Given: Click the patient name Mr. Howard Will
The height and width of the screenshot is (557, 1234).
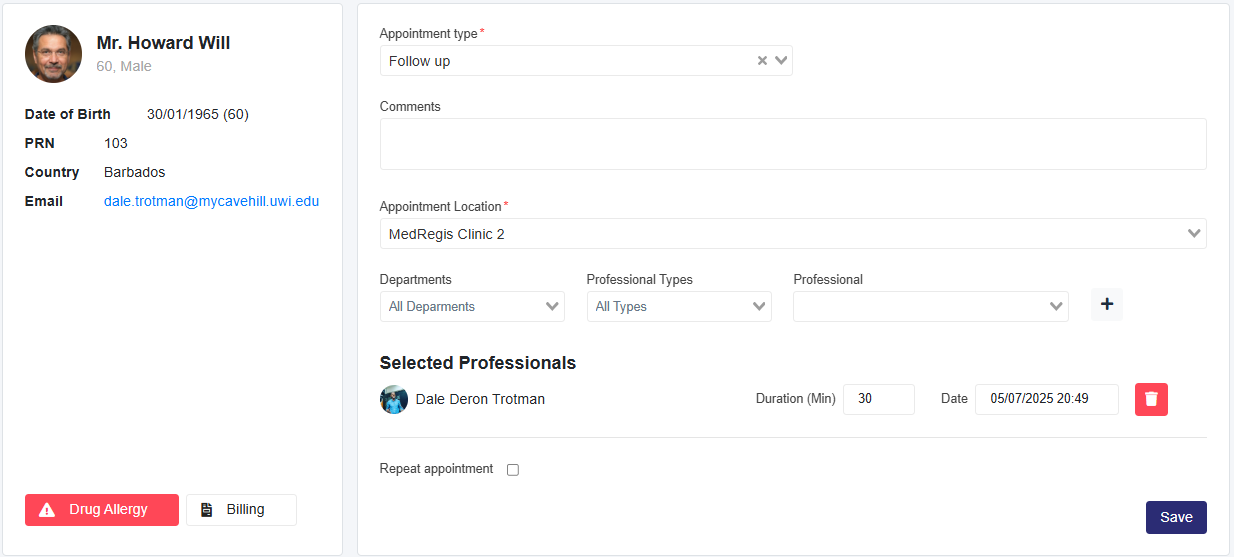Looking at the screenshot, I should click(163, 43).
